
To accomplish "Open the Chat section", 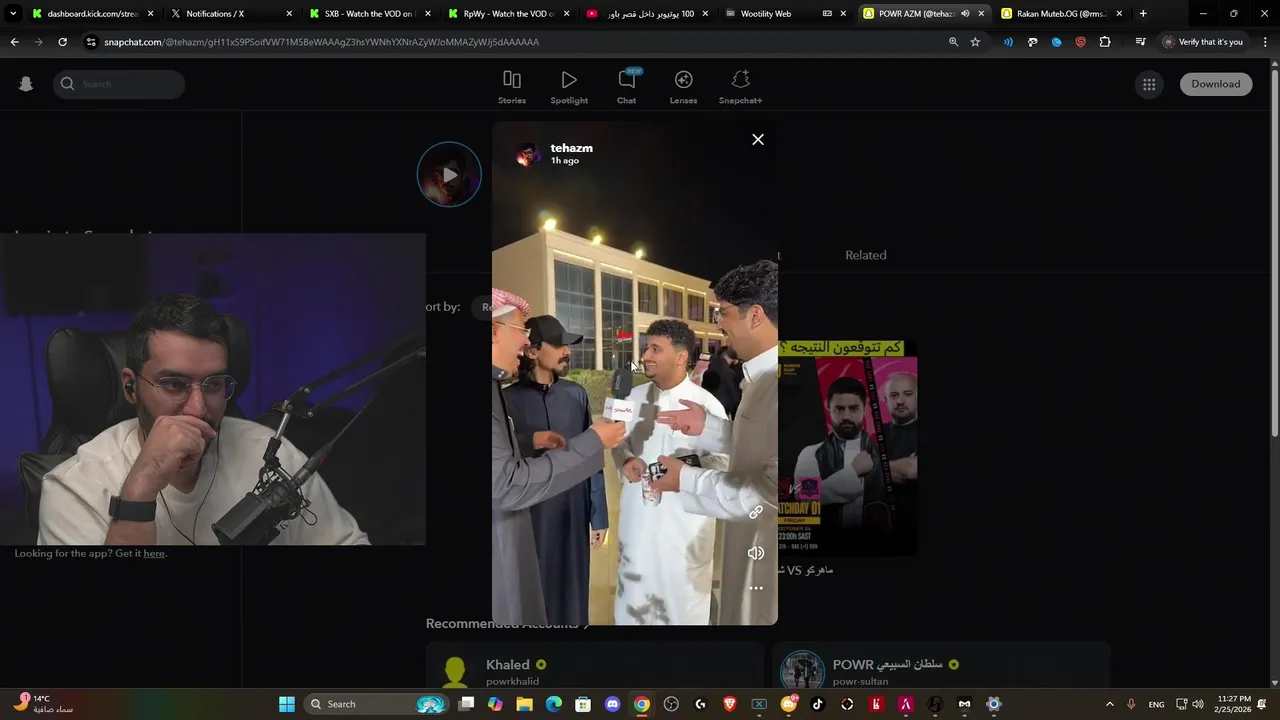I will coord(627,87).
